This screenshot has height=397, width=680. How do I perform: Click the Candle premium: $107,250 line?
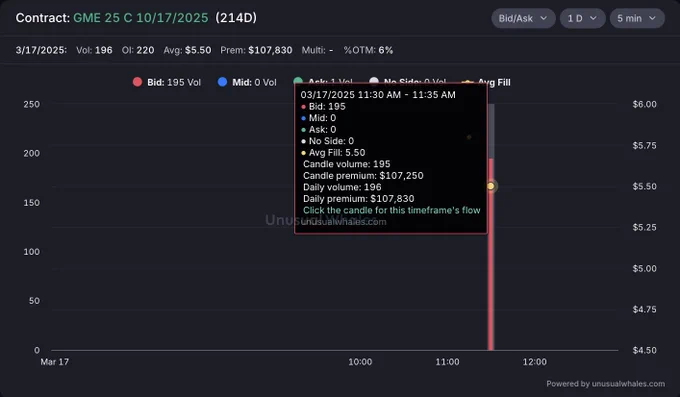363,176
